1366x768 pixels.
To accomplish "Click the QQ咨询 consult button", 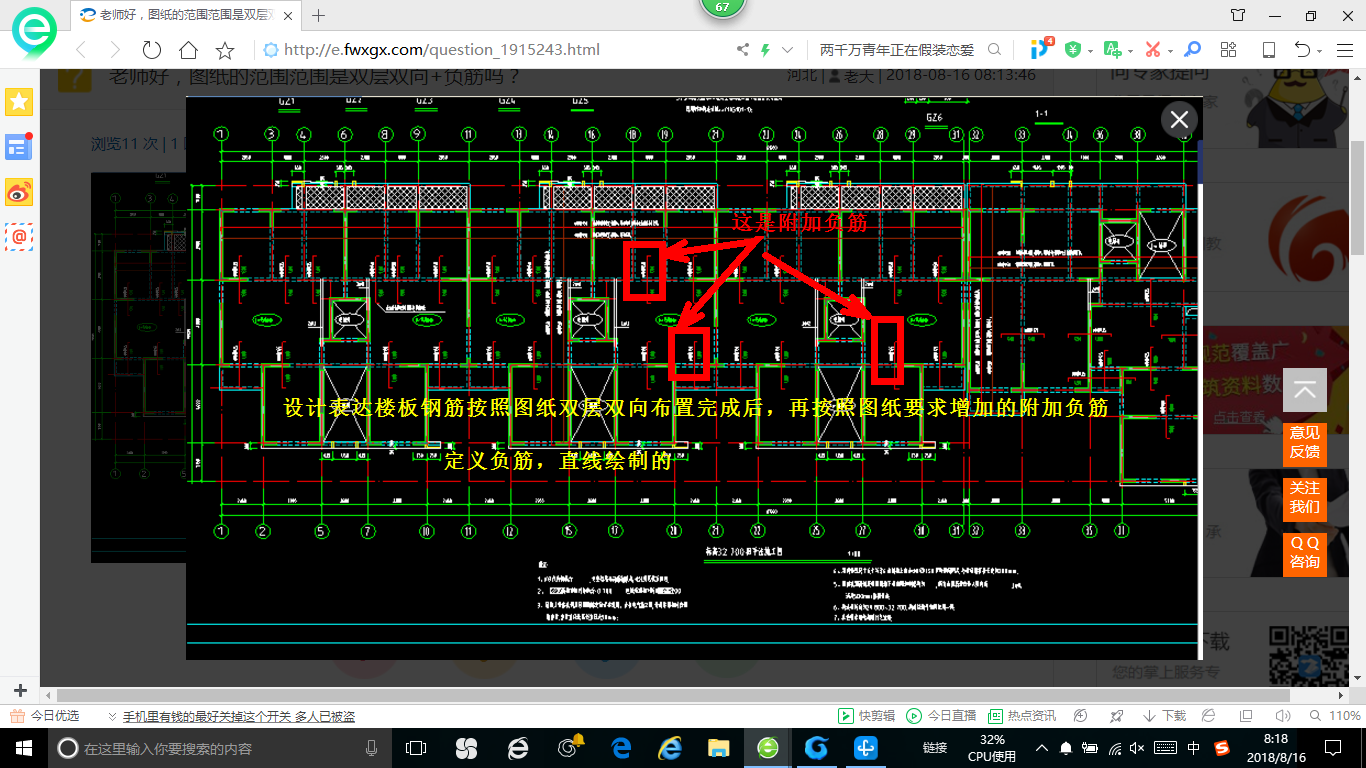I will (x=1304, y=553).
